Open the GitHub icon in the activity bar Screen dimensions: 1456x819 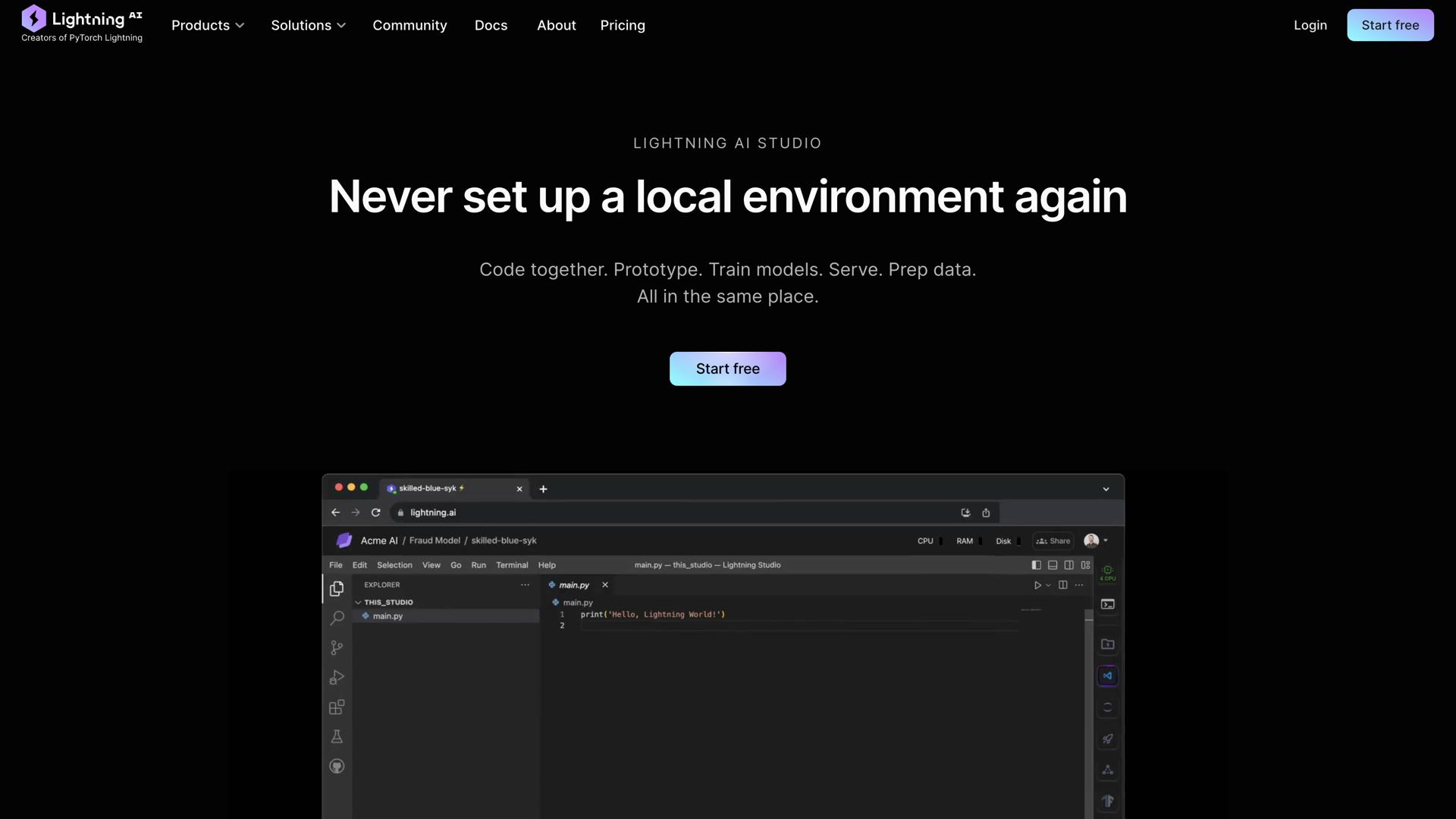click(337, 766)
